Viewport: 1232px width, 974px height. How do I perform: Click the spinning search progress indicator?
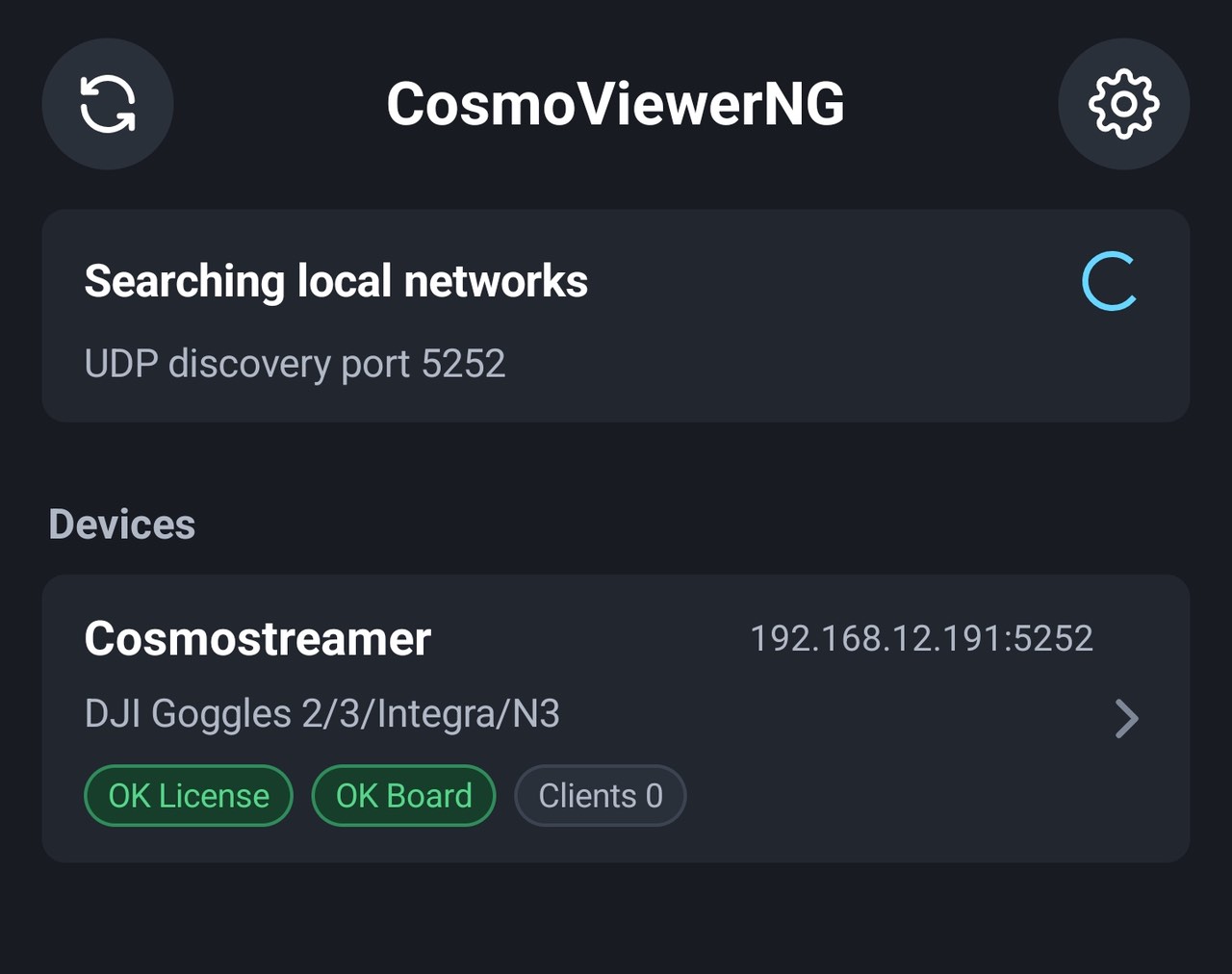pos(1110,282)
